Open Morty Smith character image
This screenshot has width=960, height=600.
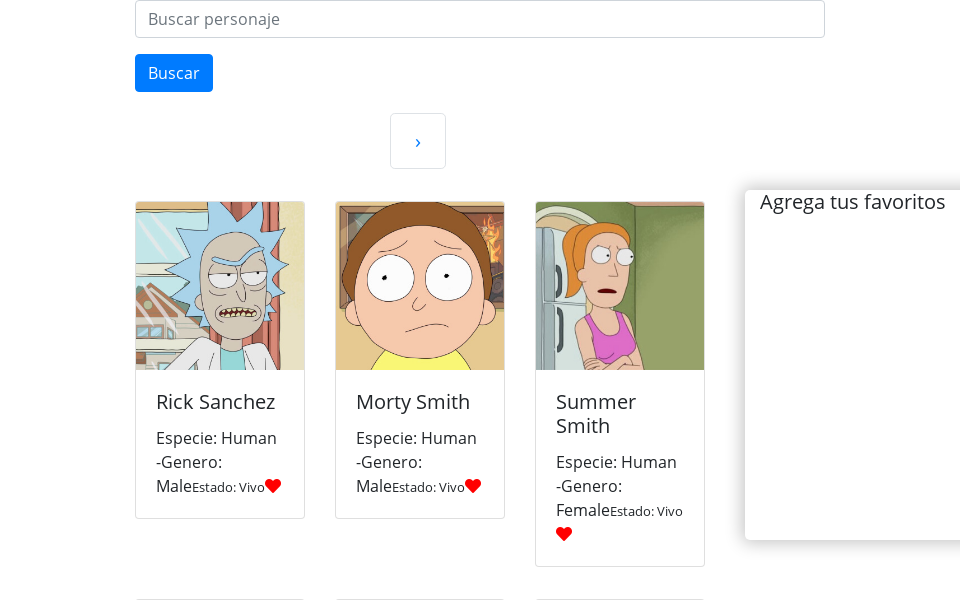(x=420, y=286)
